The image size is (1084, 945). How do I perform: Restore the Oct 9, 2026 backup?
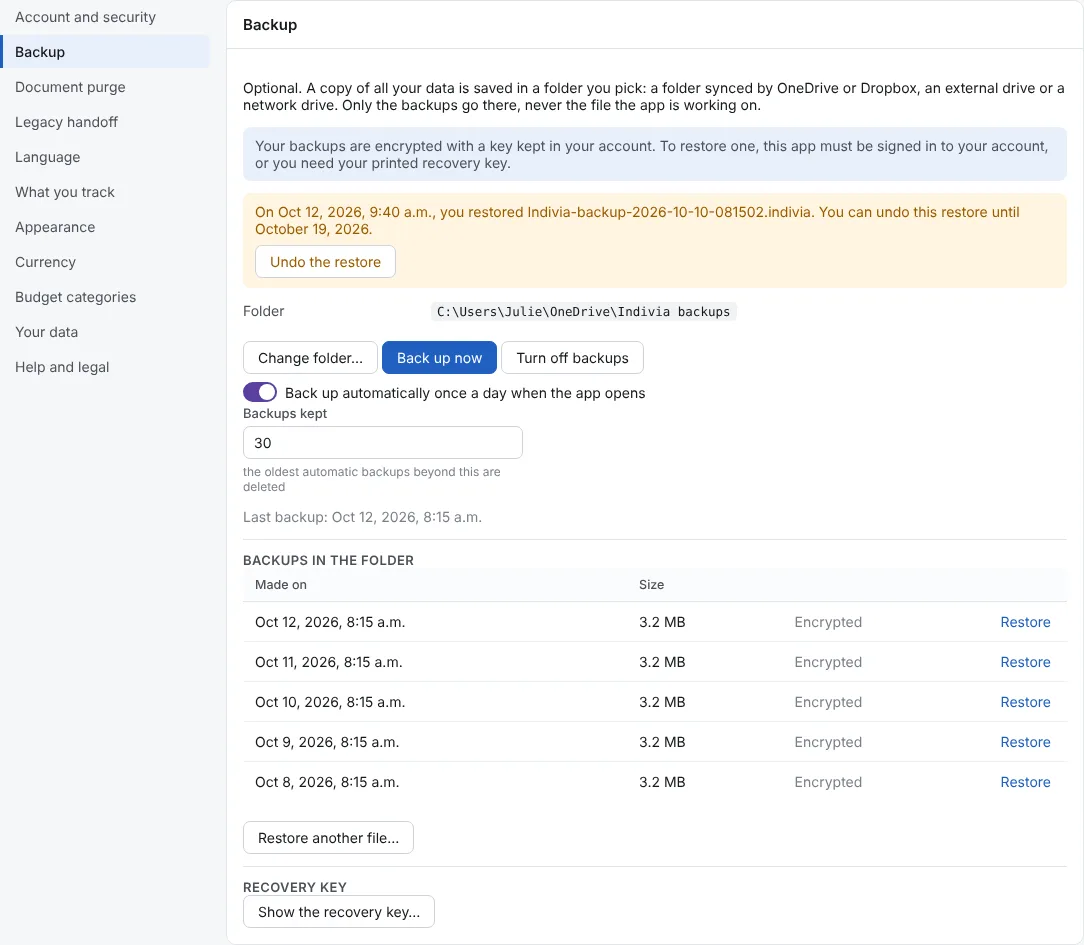[x=1025, y=742]
